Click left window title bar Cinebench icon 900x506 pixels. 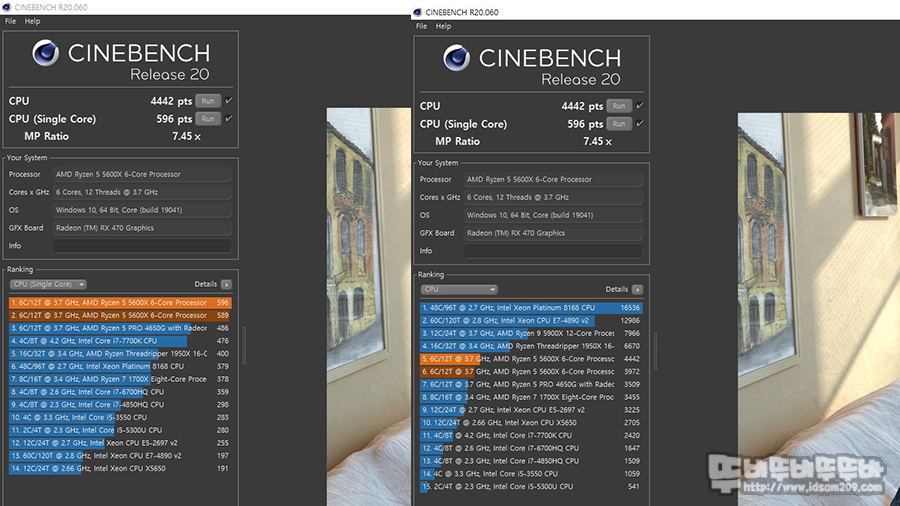click(6, 7)
